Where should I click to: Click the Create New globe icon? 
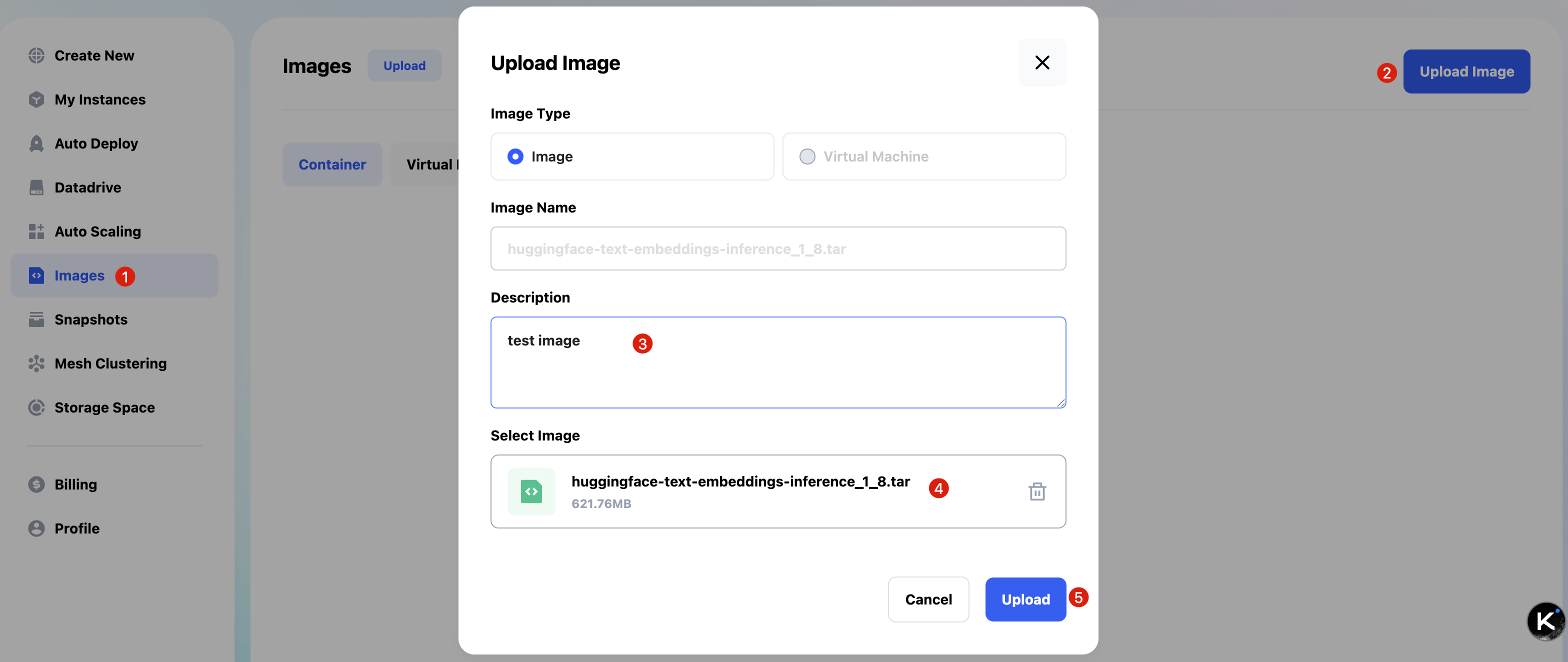click(x=36, y=55)
